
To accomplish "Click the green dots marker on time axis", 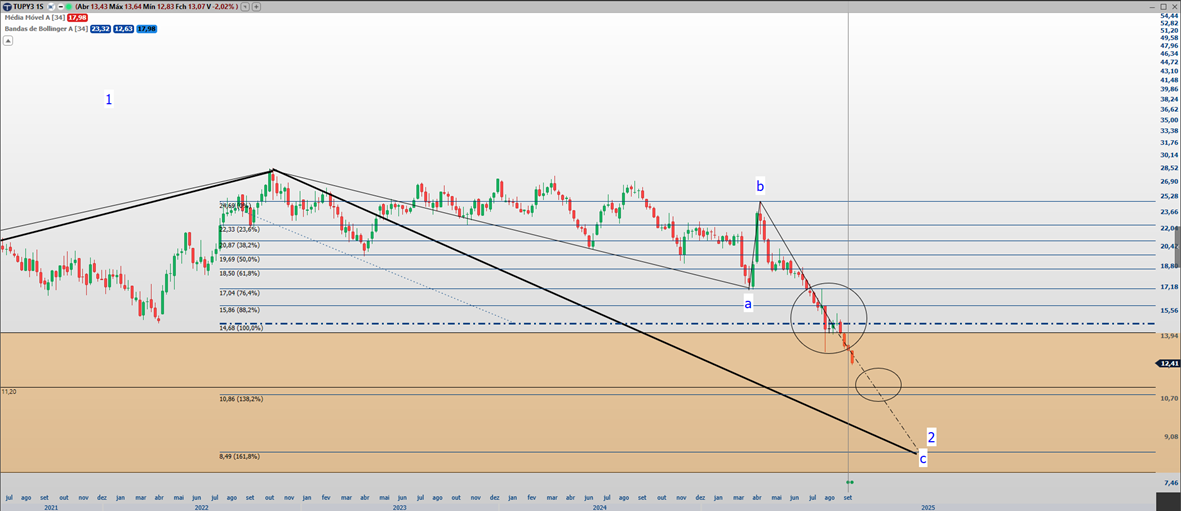I will pos(849,483).
